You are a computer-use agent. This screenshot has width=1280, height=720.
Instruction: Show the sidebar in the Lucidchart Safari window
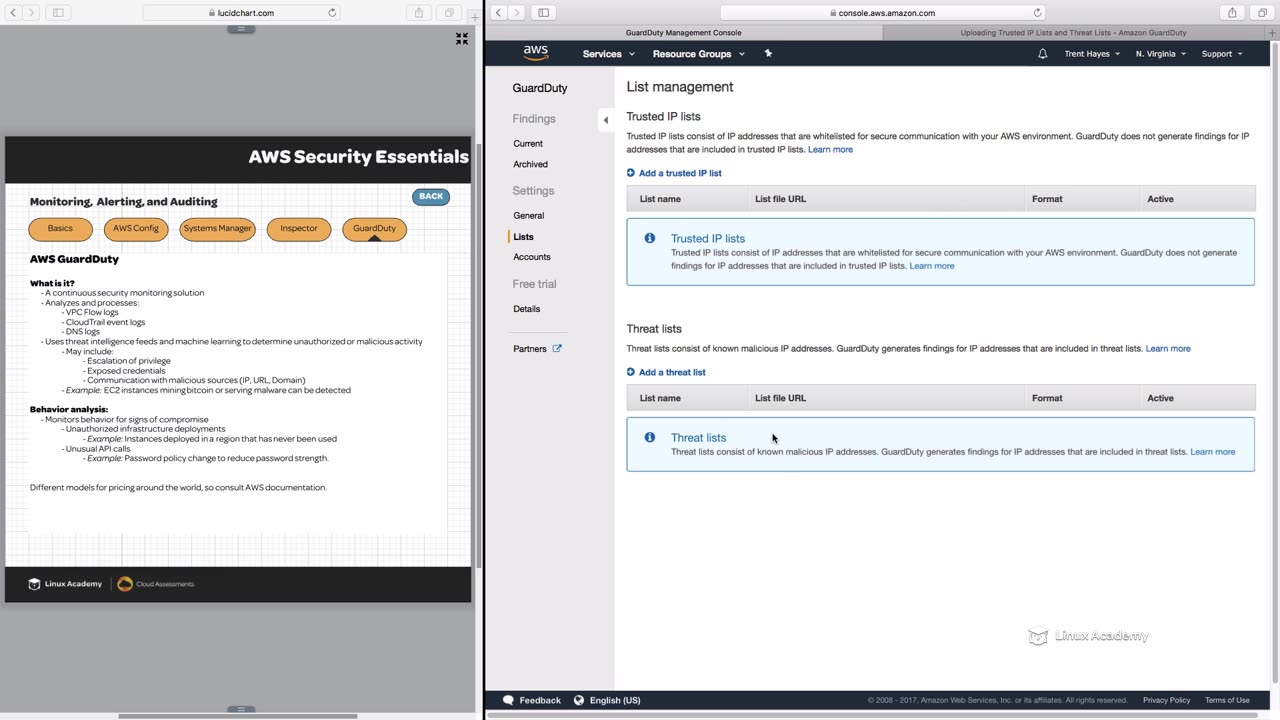pyautogui.click(x=58, y=13)
